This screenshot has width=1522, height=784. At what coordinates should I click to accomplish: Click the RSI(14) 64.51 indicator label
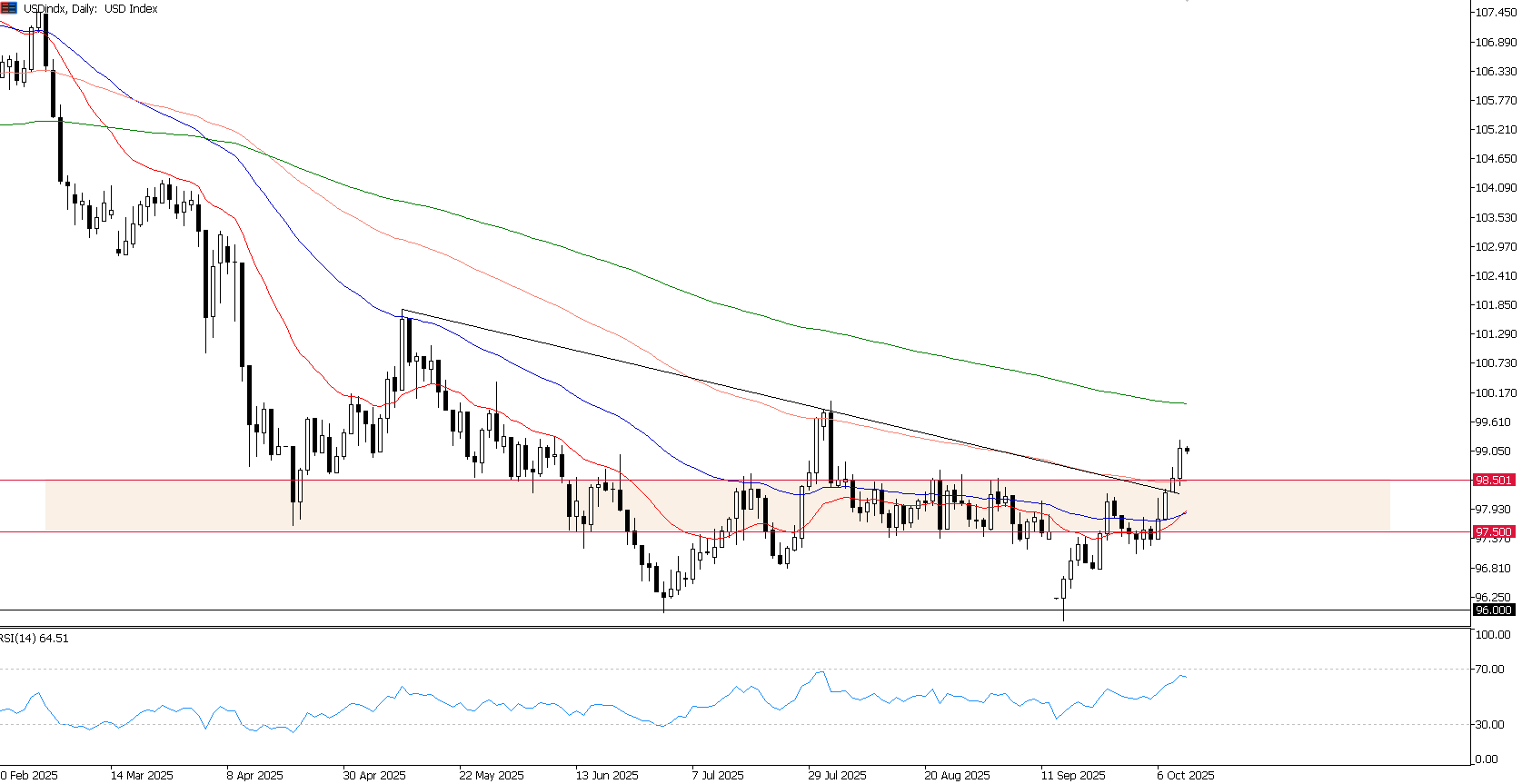click(35, 639)
